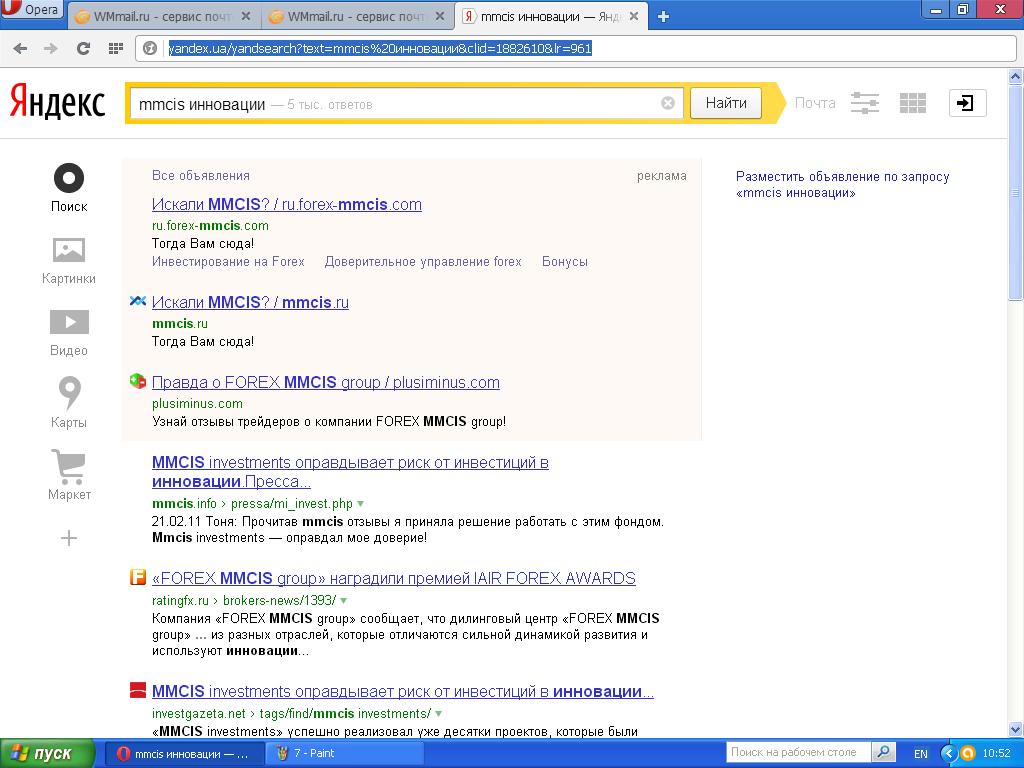Screen dimensions: 1024x768
Task: Click the green ru.forex-mmcis.com URL text
Action: tap(210, 225)
